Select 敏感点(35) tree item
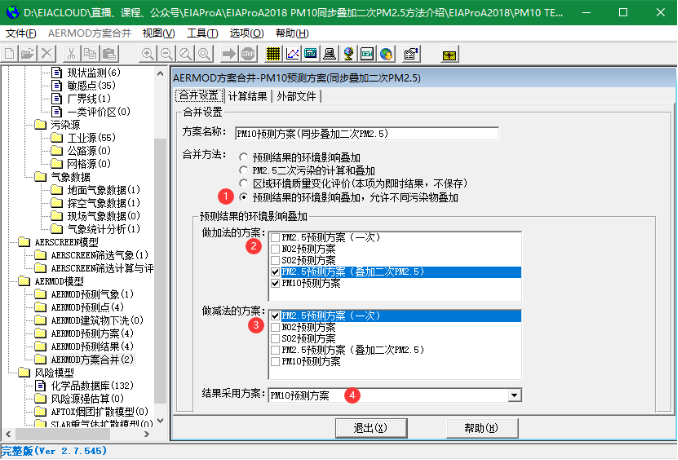This screenshot has width=678, height=460. tap(91, 86)
